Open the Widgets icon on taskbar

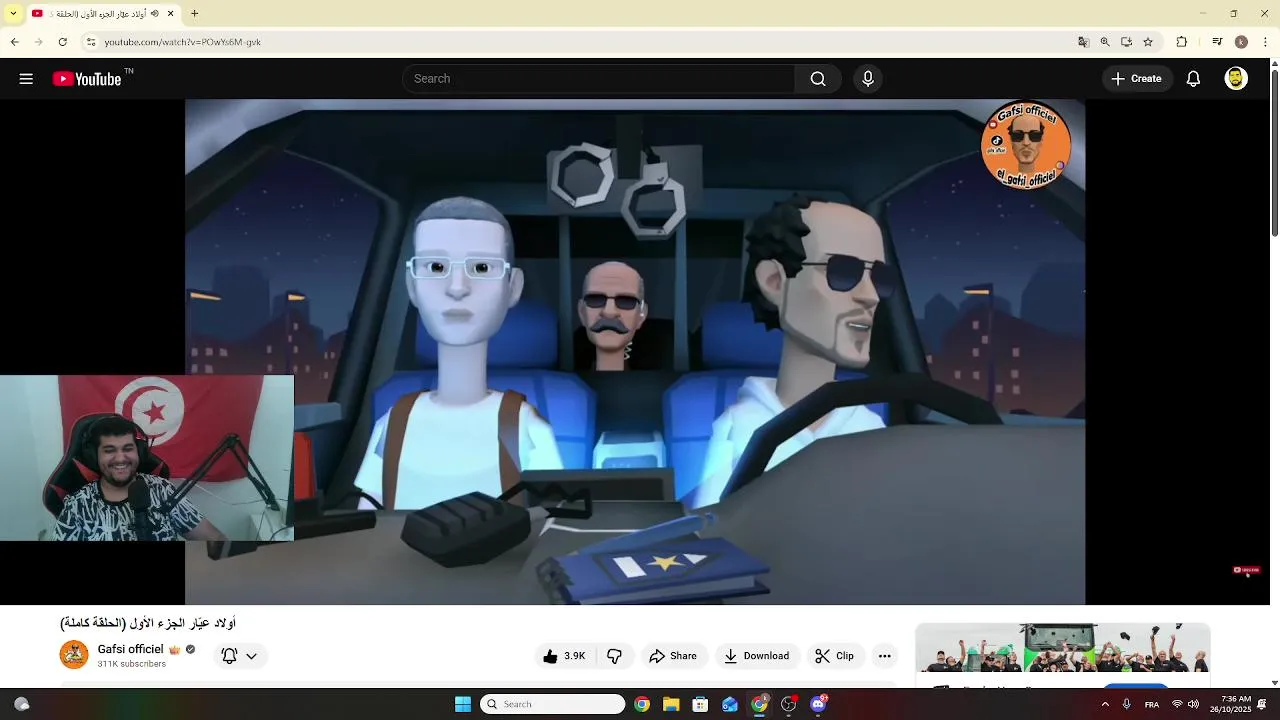(21, 704)
